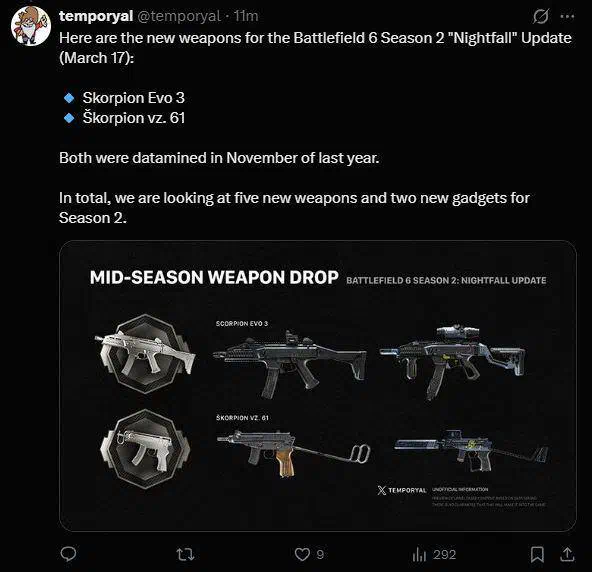Click the silver Škorpion vz. 61 badge
The height and width of the screenshot is (572, 592).
tap(145, 449)
